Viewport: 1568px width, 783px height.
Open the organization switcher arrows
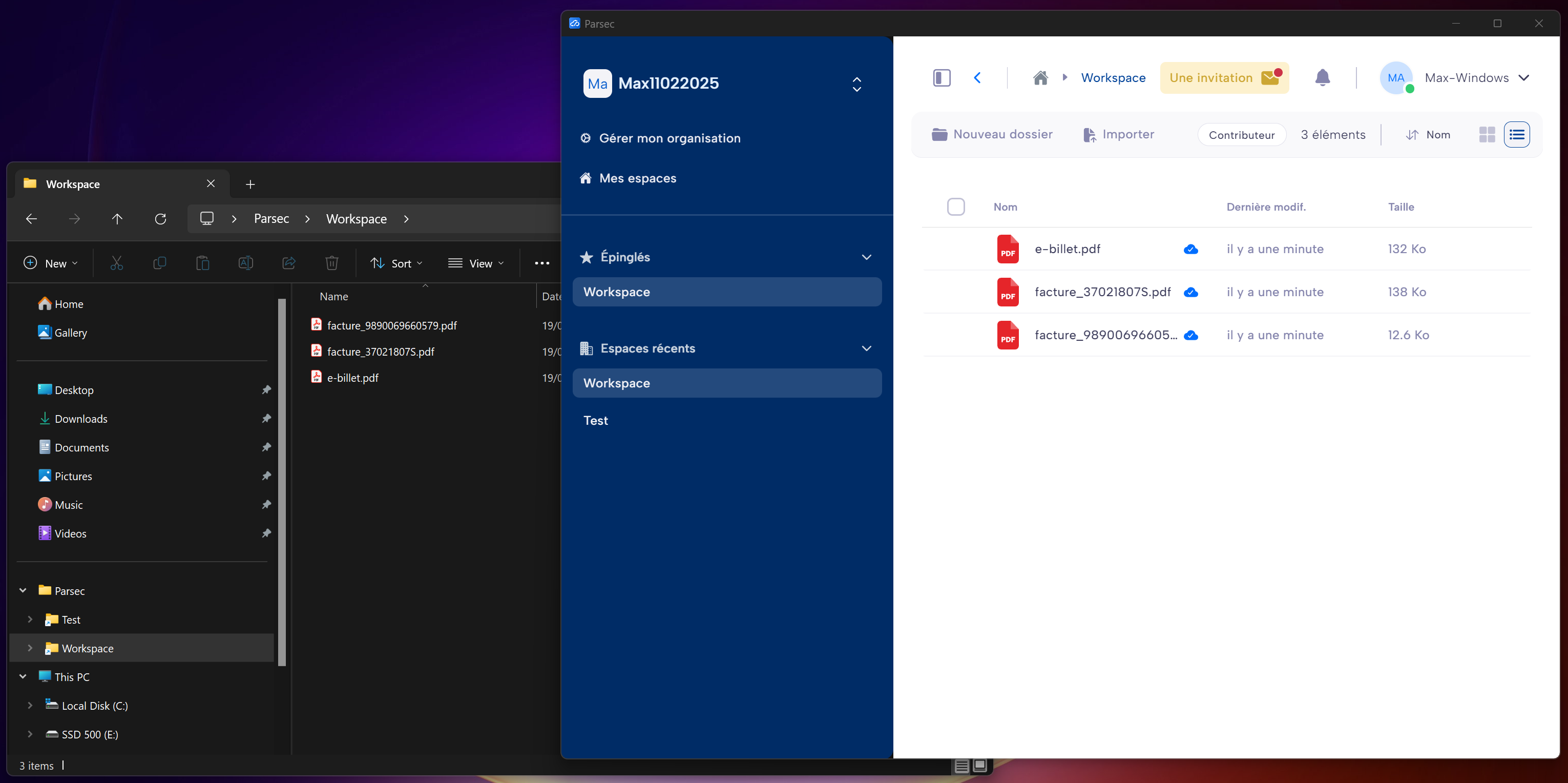point(856,84)
